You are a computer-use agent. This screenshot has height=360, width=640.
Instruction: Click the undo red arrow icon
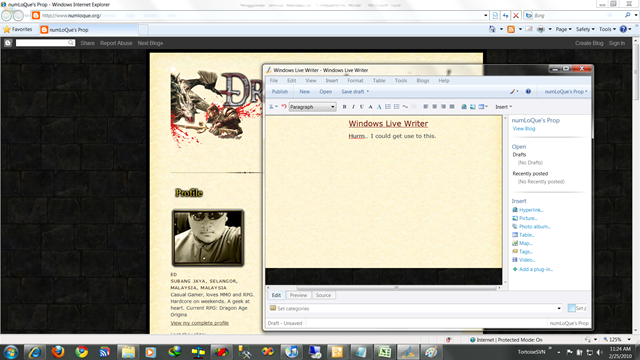point(284,107)
